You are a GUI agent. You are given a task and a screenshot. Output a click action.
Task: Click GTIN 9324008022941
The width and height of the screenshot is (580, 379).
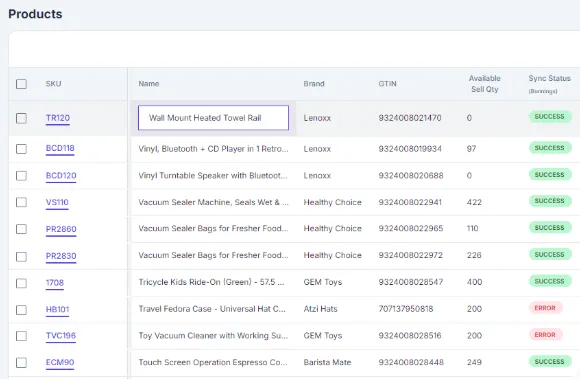(x=410, y=202)
